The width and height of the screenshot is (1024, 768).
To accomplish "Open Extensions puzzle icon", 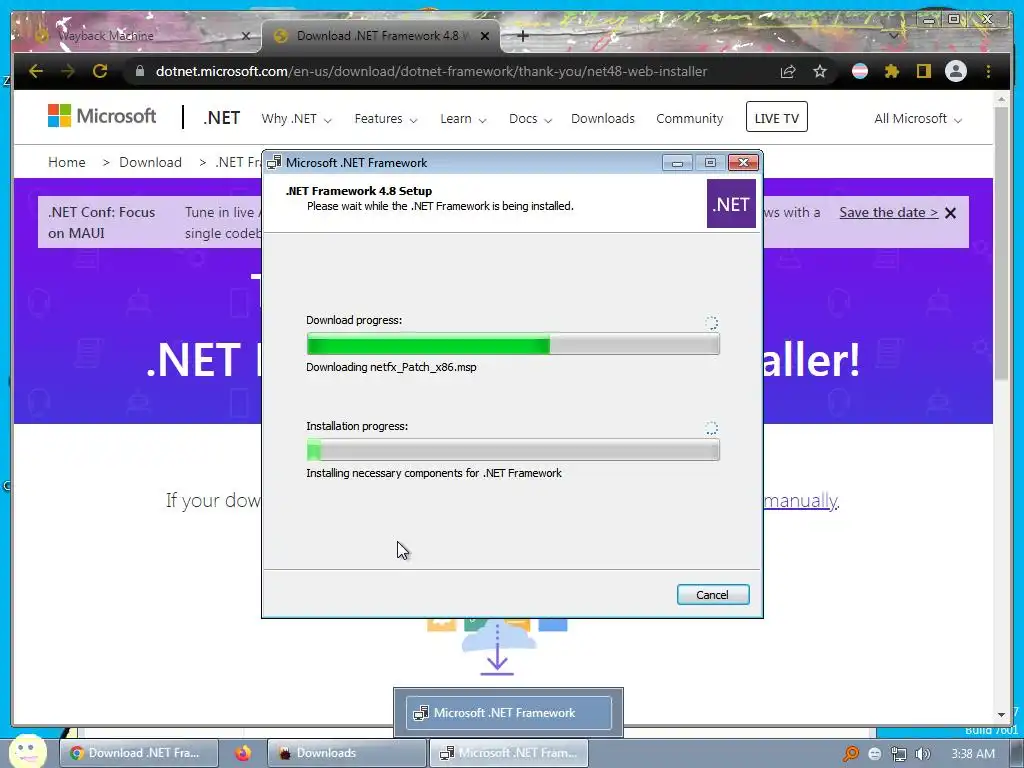I will 891,71.
